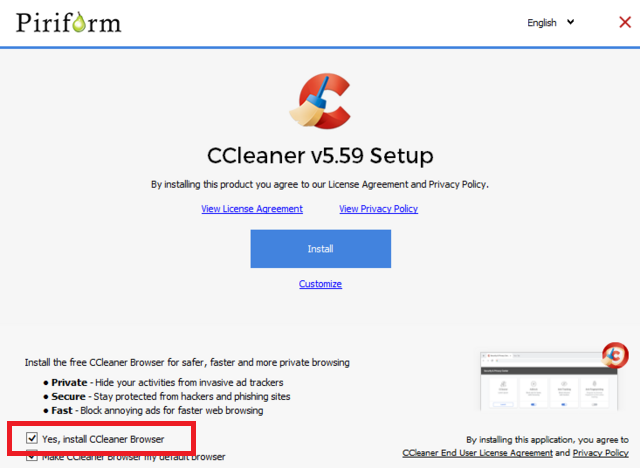The height and width of the screenshot is (468, 640).
Task: Click the CCleaner Browser badge icon
Action: tap(615, 355)
